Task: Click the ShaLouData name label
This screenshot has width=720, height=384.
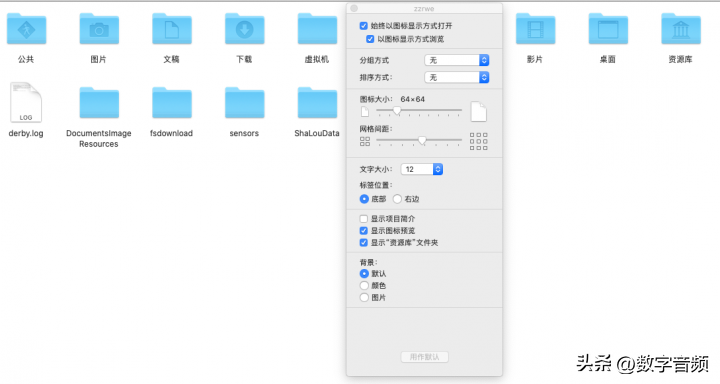Action: [317, 133]
